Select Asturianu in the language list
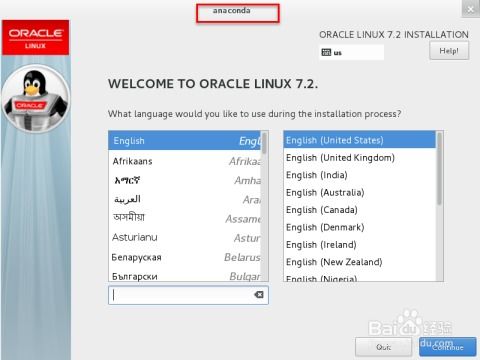This screenshot has height=360, width=480. 185,238
